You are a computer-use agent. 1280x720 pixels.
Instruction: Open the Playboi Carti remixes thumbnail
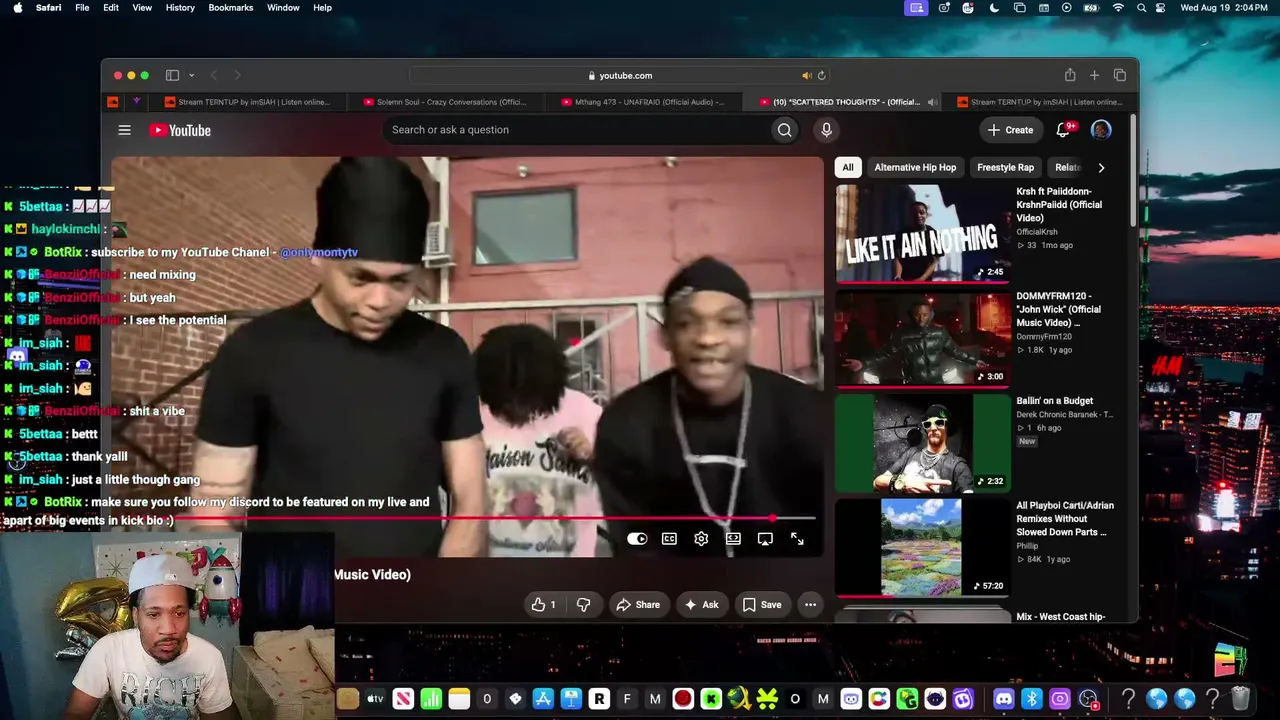click(x=923, y=547)
